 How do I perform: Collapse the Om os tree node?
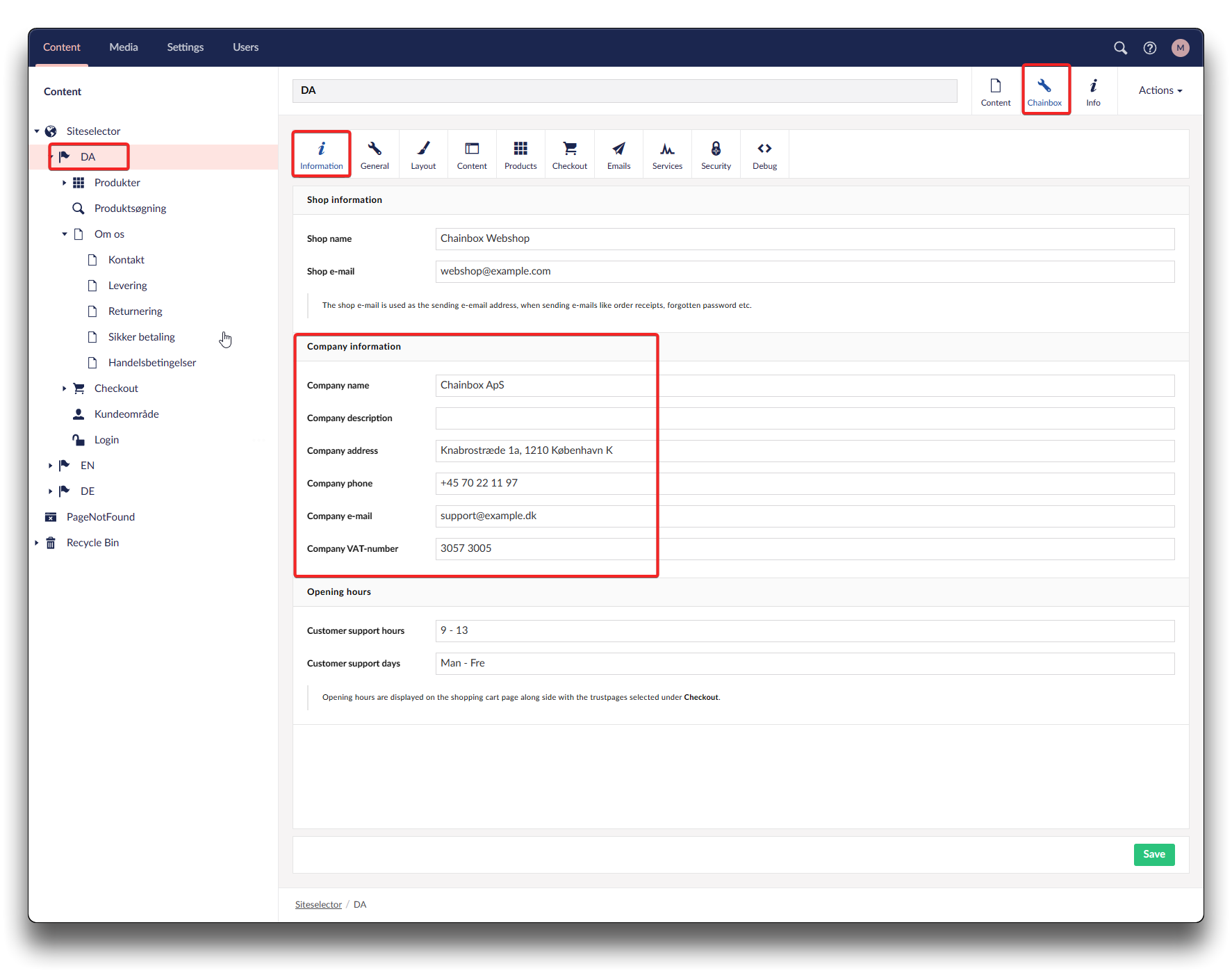point(64,234)
